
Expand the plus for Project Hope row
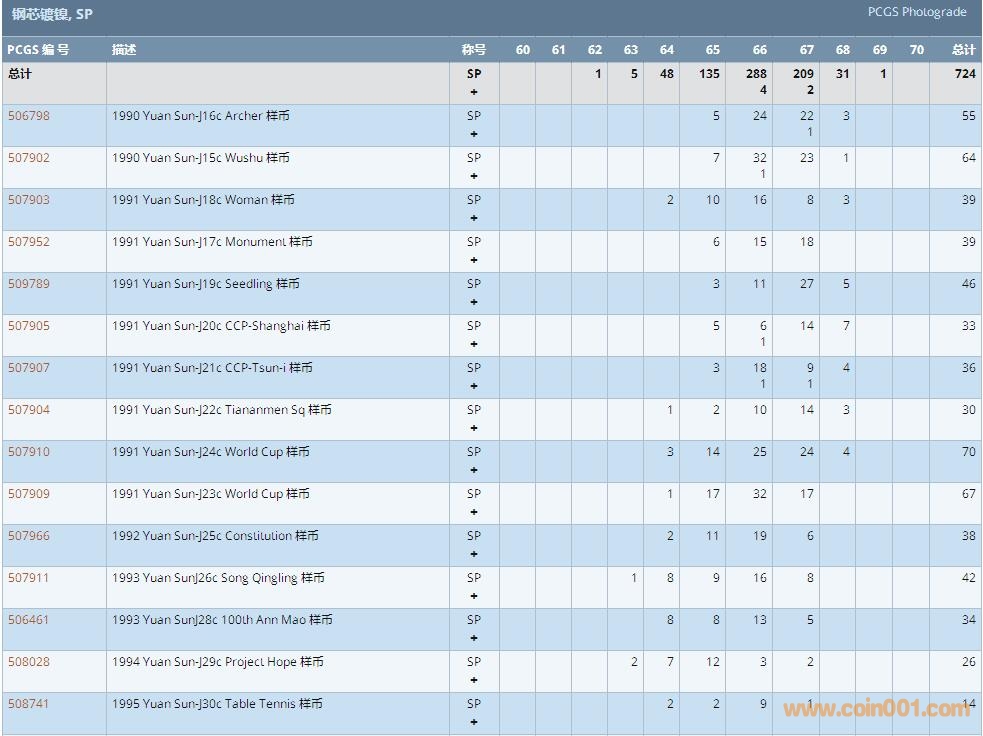[x=474, y=680]
